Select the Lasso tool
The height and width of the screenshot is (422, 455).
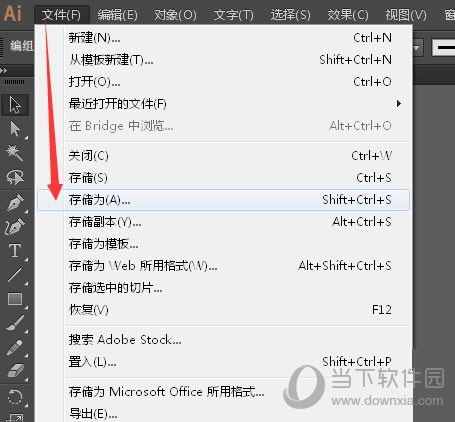coord(15,177)
